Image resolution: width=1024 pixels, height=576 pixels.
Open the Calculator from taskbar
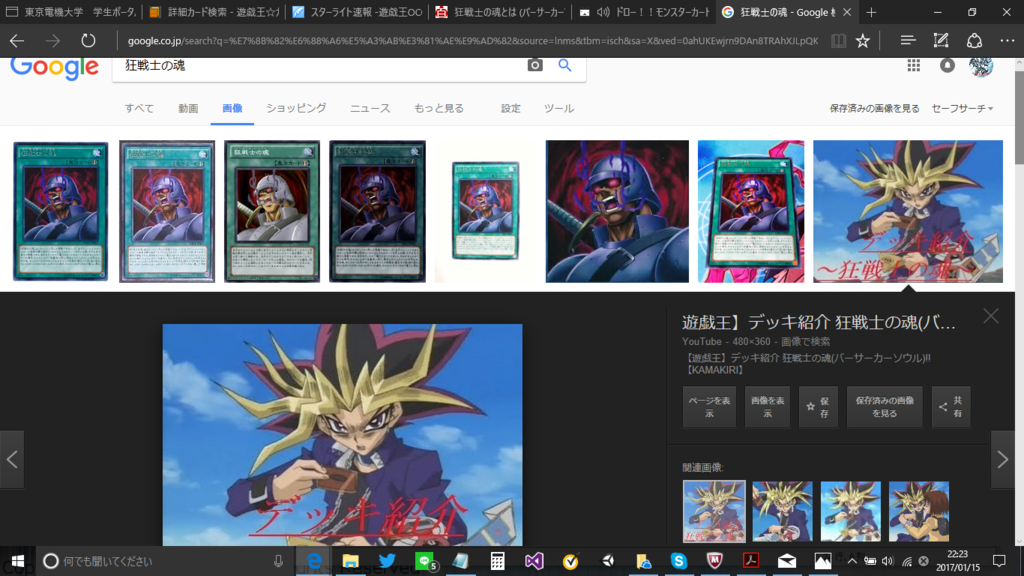(498, 561)
